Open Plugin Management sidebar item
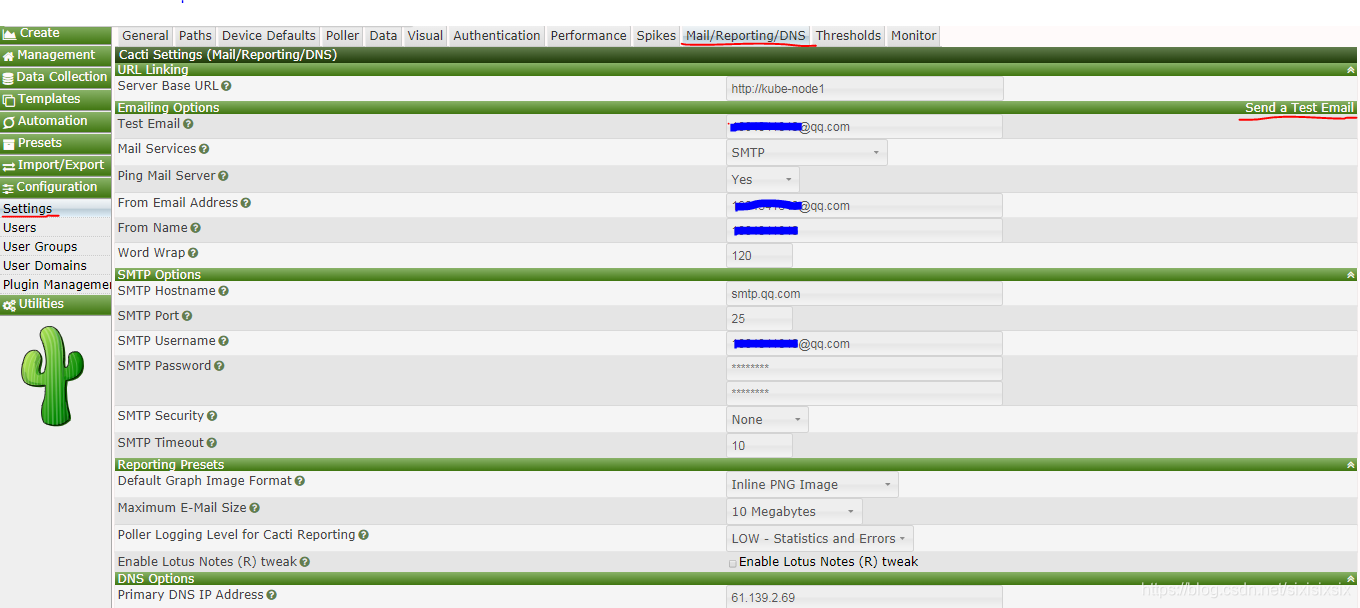 tap(56, 285)
